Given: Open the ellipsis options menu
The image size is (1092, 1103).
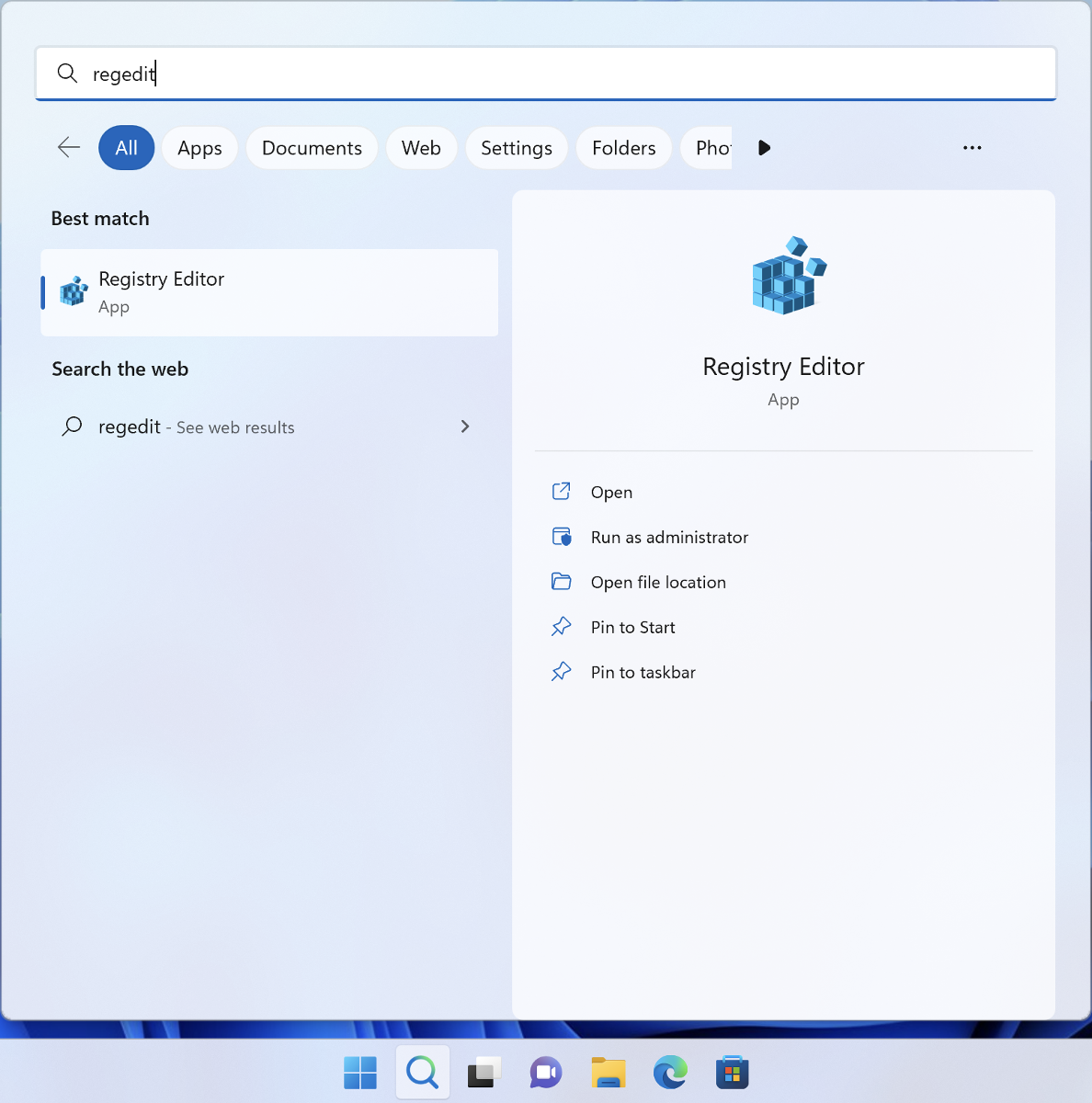Looking at the screenshot, I should click(x=973, y=147).
